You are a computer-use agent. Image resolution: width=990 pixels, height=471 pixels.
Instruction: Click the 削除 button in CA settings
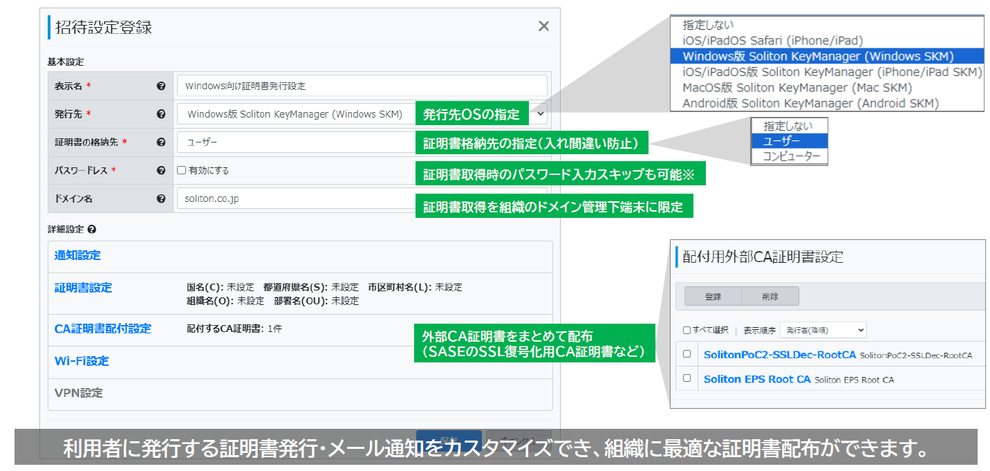[770, 296]
